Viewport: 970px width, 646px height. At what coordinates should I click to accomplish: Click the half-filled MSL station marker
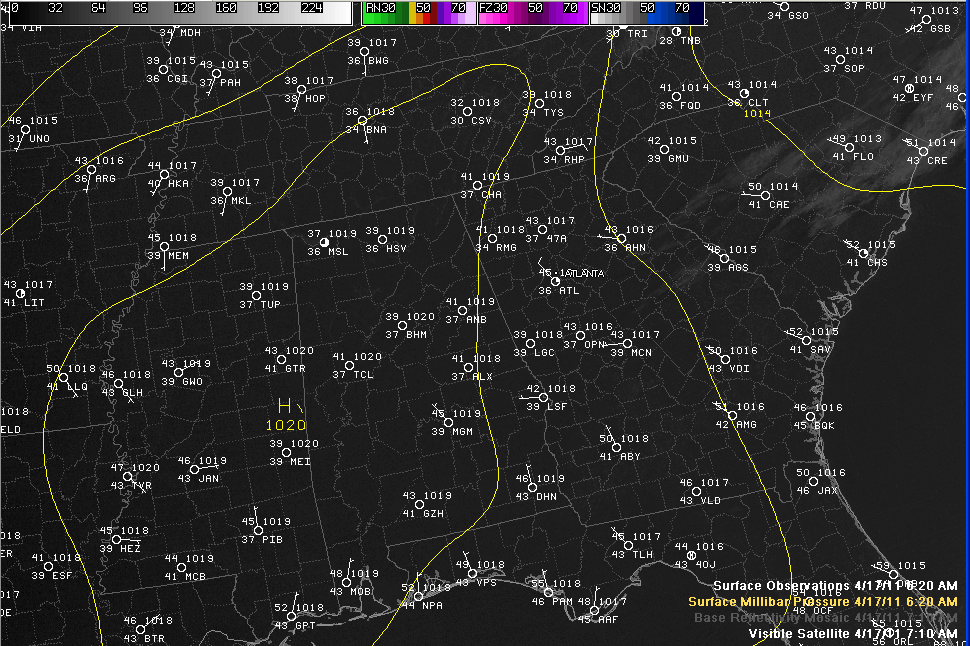(324, 242)
